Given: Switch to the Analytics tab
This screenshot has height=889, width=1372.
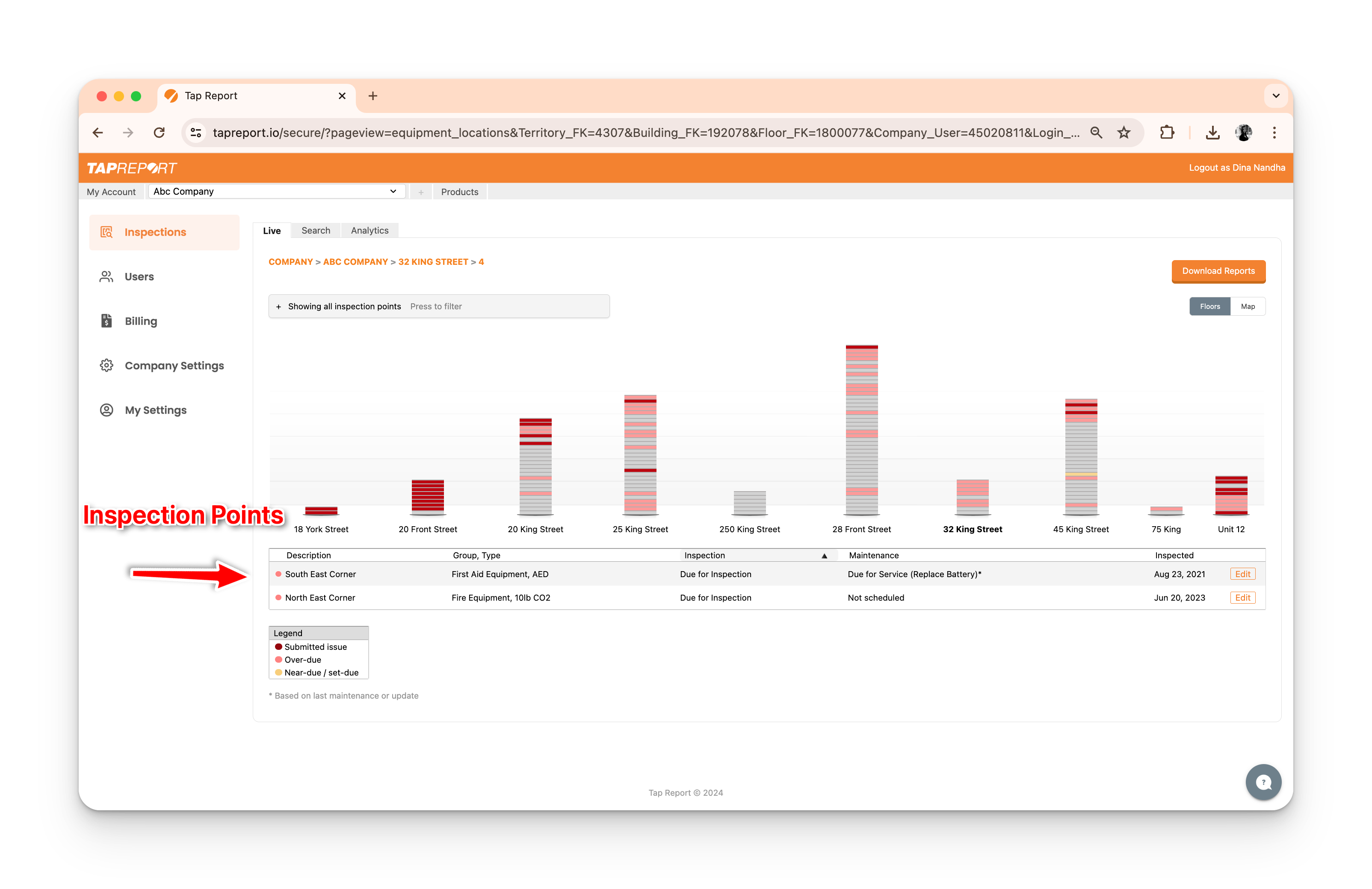Looking at the screenshot, I should click(x=370, y=231).
